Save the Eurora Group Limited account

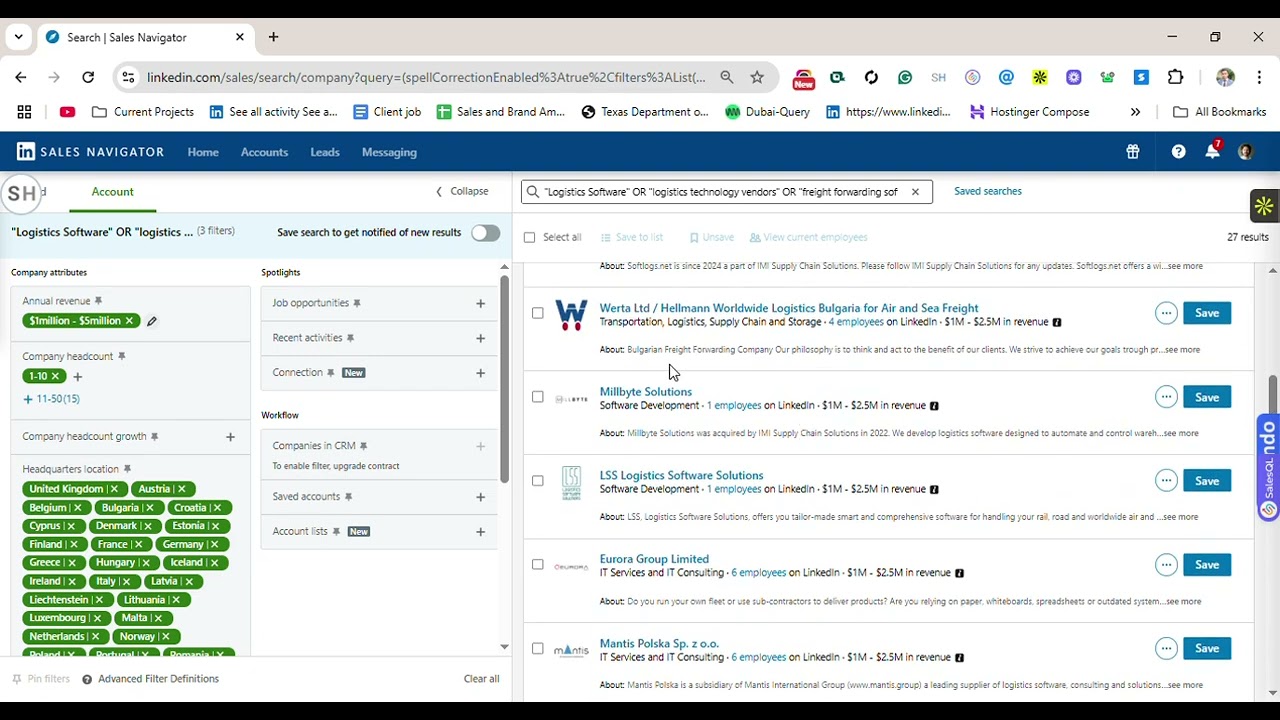pyautogui.click(x=1207, y=565)
